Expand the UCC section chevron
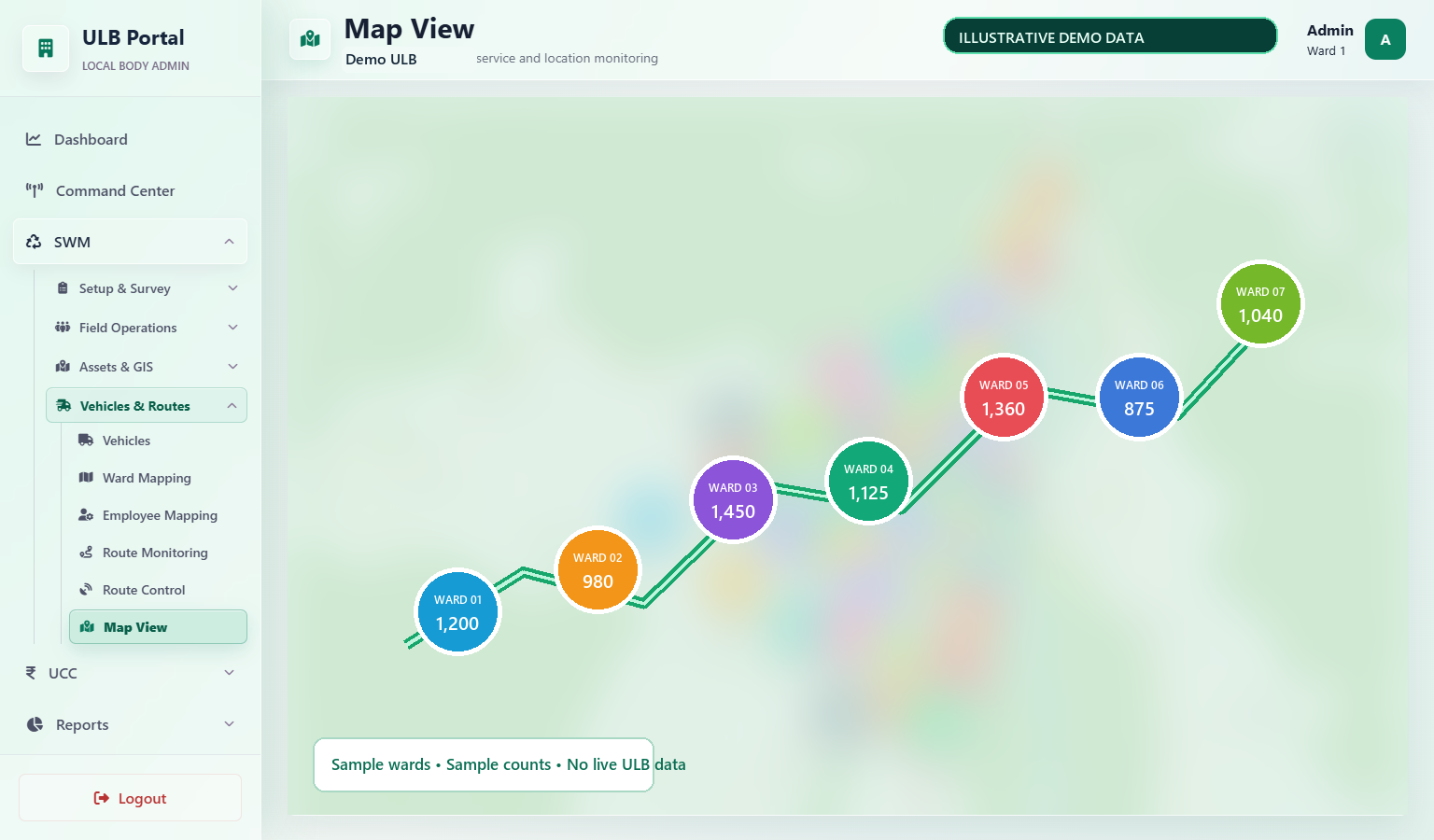This screenshot has height=840, width=1434. [x=229, y=673]
